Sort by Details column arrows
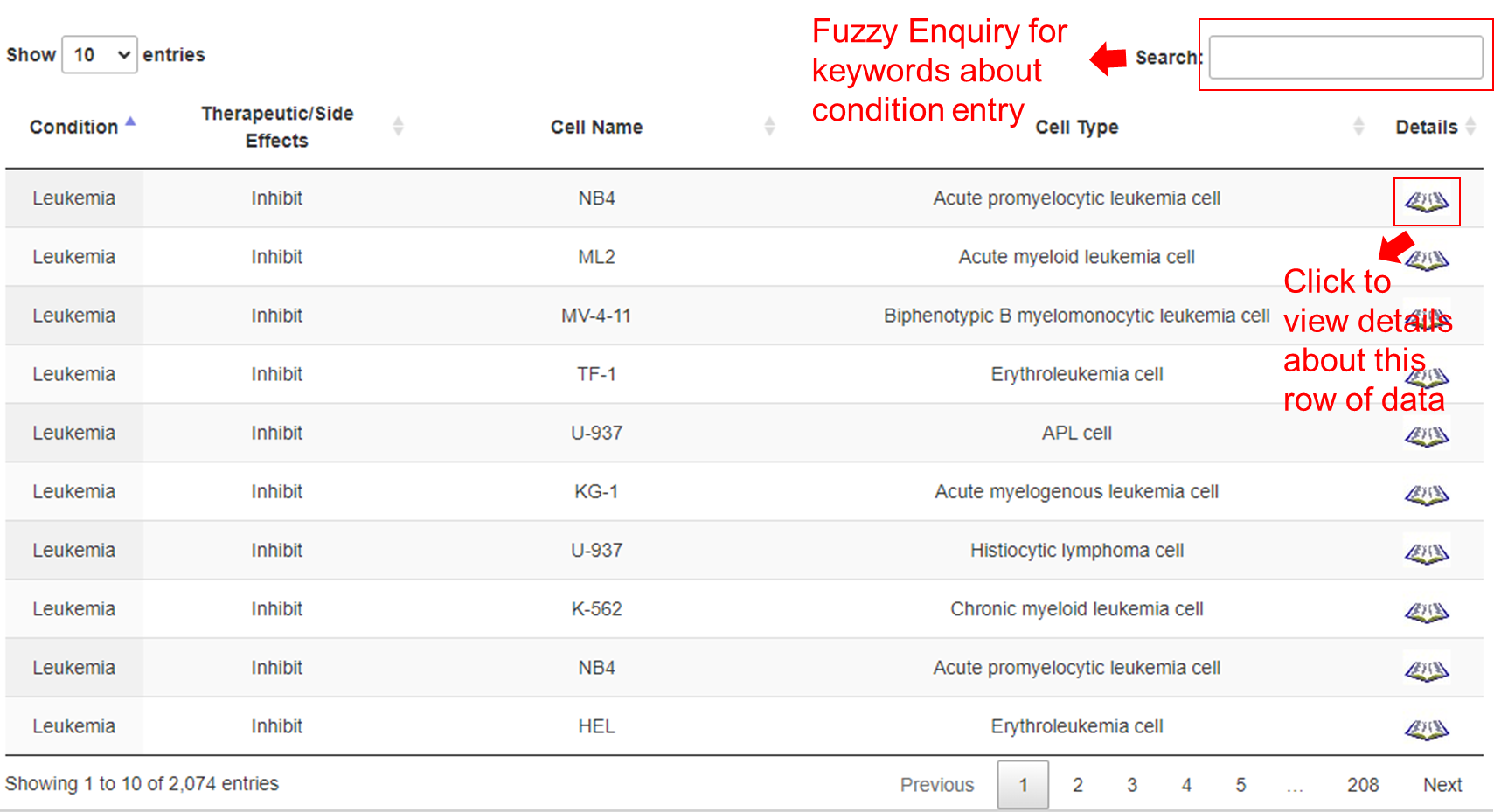The image size is (1494, 812). coord(1470,127)
